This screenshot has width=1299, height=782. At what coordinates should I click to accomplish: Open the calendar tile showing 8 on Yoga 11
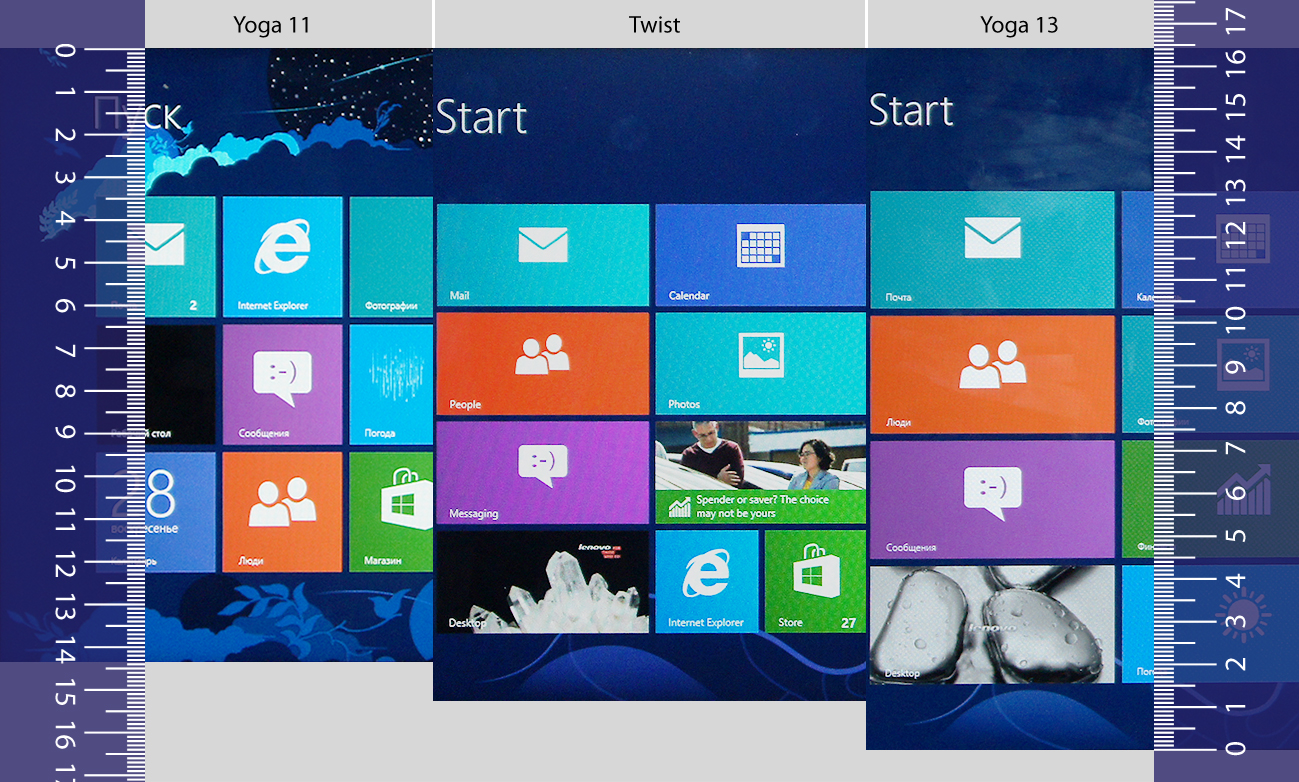tap(180, 512)
